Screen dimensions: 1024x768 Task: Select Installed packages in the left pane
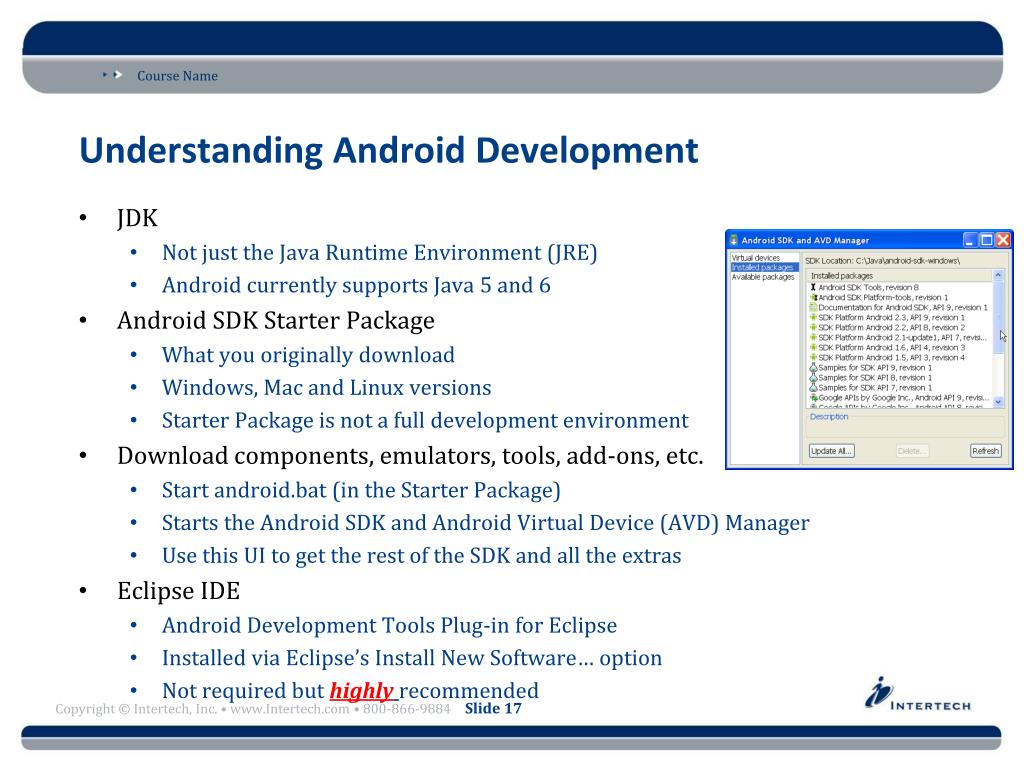coord(763,267)
